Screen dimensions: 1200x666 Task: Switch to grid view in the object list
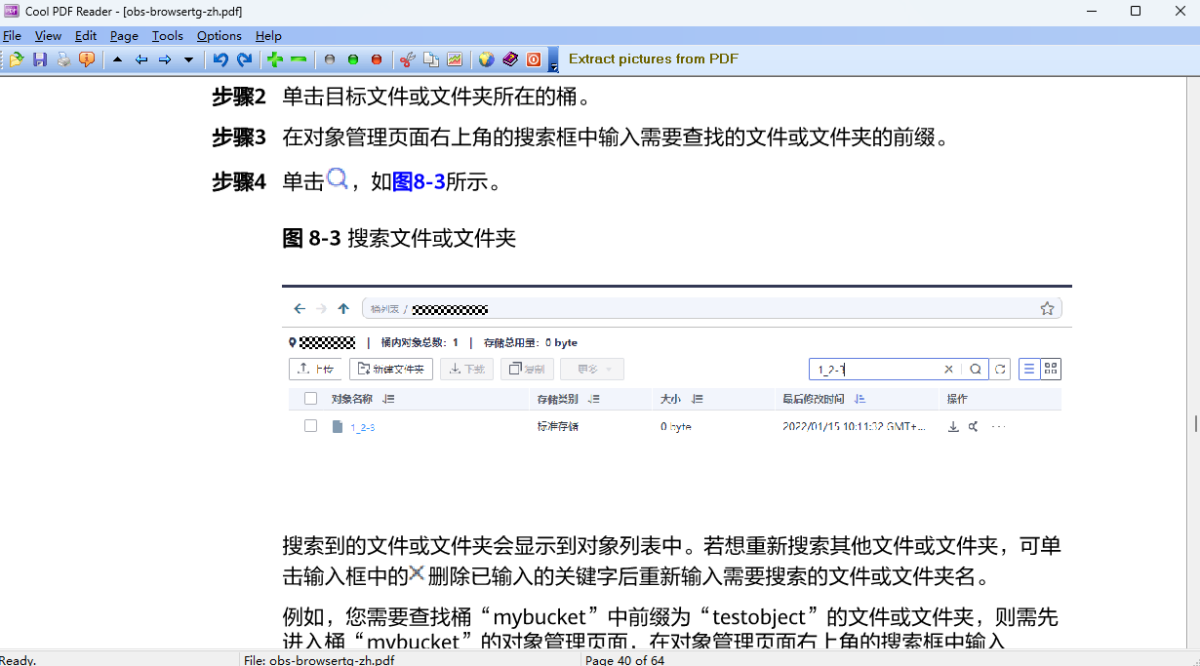coord(1050,368)
